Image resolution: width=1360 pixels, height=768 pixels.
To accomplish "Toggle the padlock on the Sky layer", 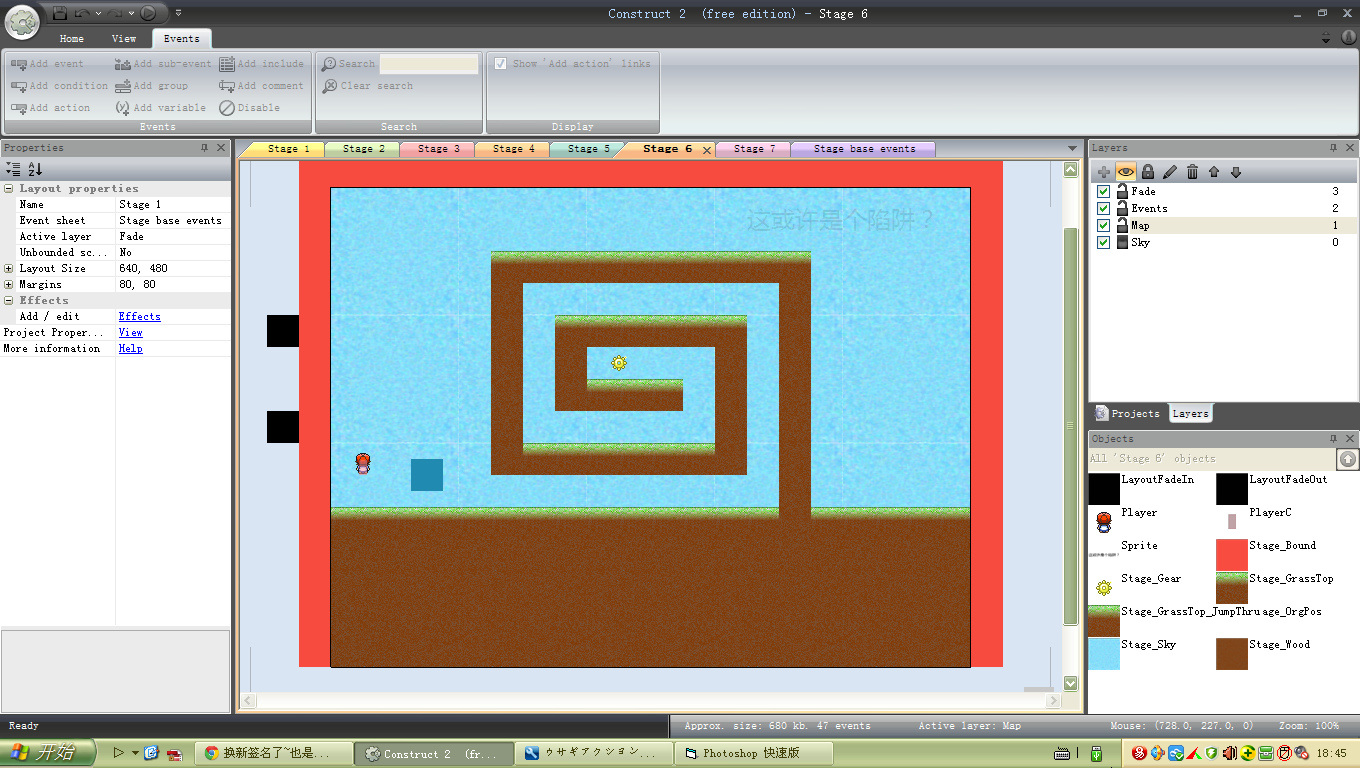I will 1122,242.
